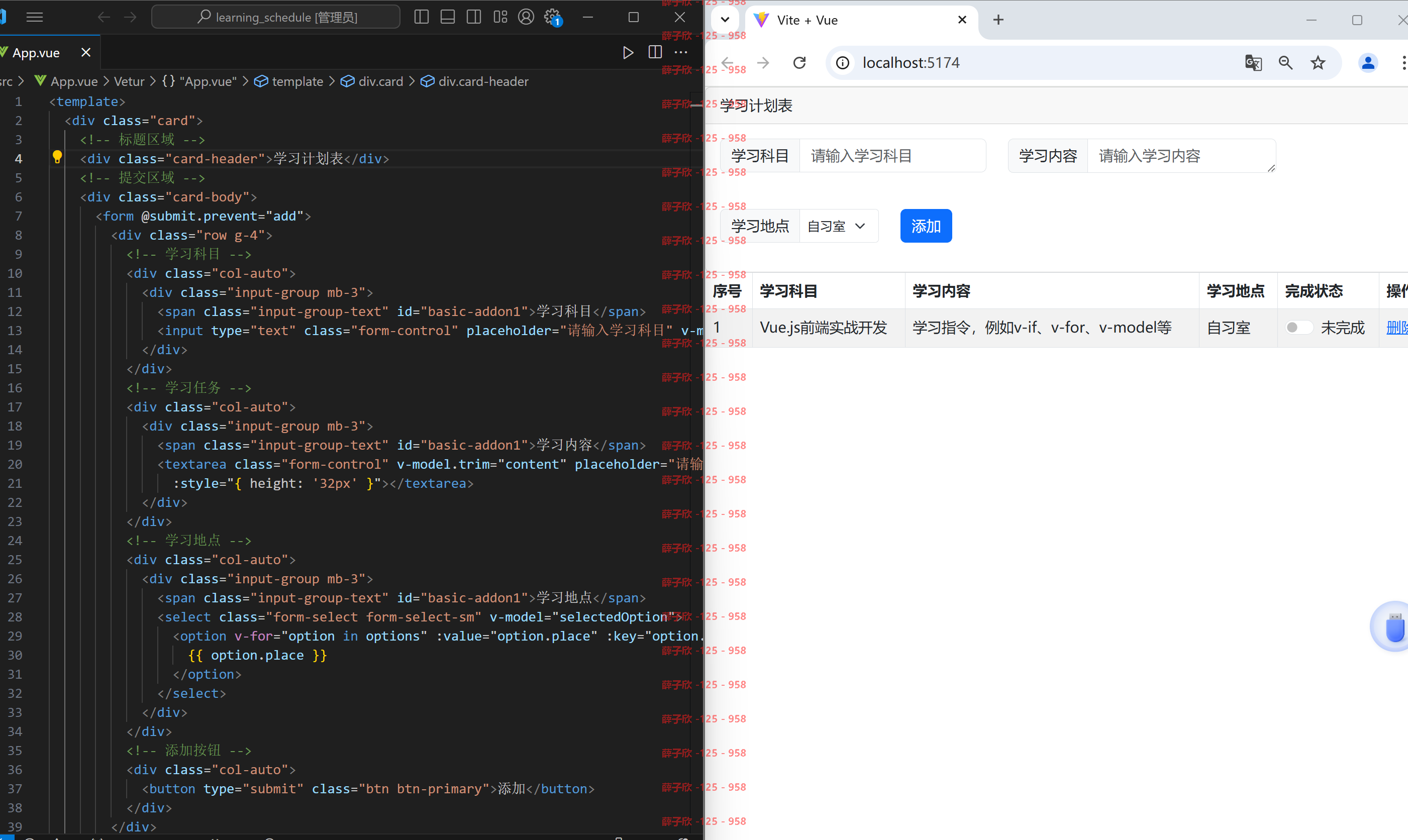Select the template breadcrumb

point(289,81)
